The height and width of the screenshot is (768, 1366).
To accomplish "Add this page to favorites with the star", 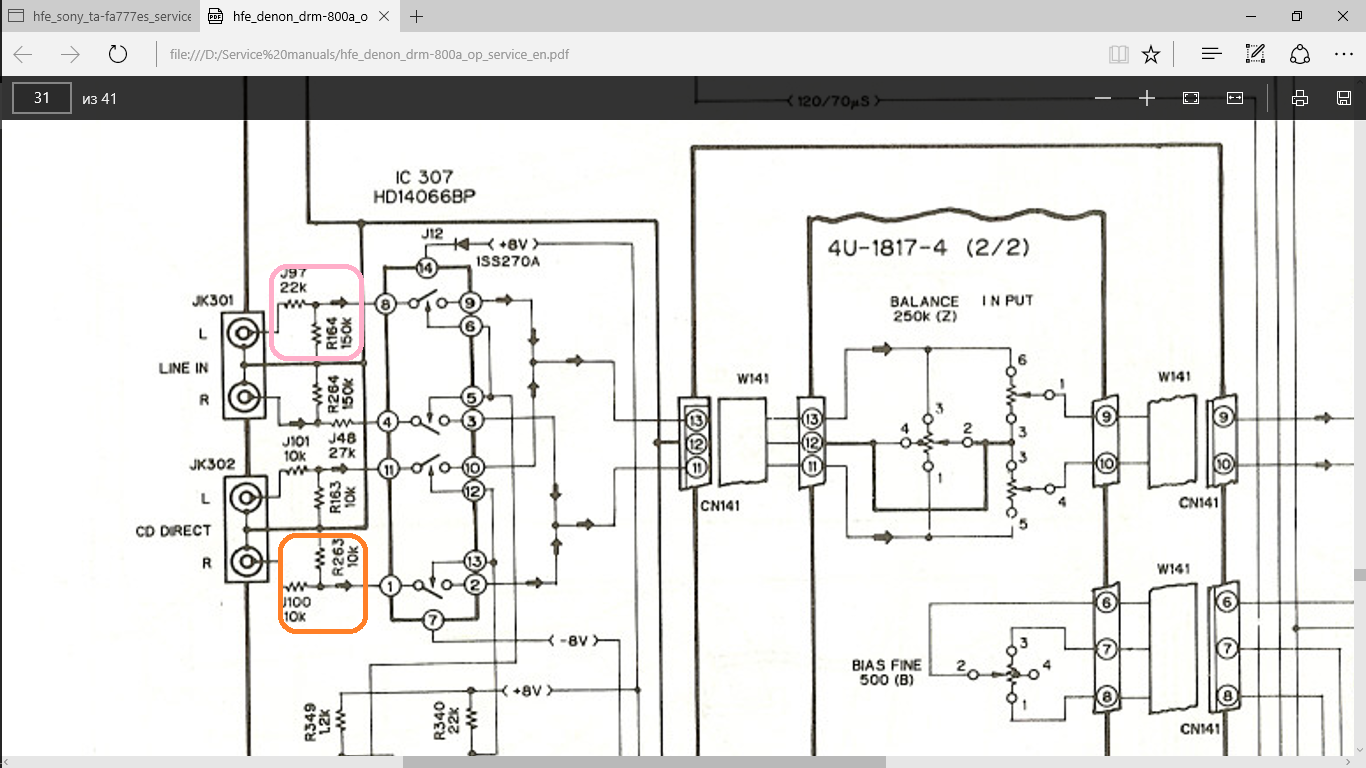I will pos(1151,54).
